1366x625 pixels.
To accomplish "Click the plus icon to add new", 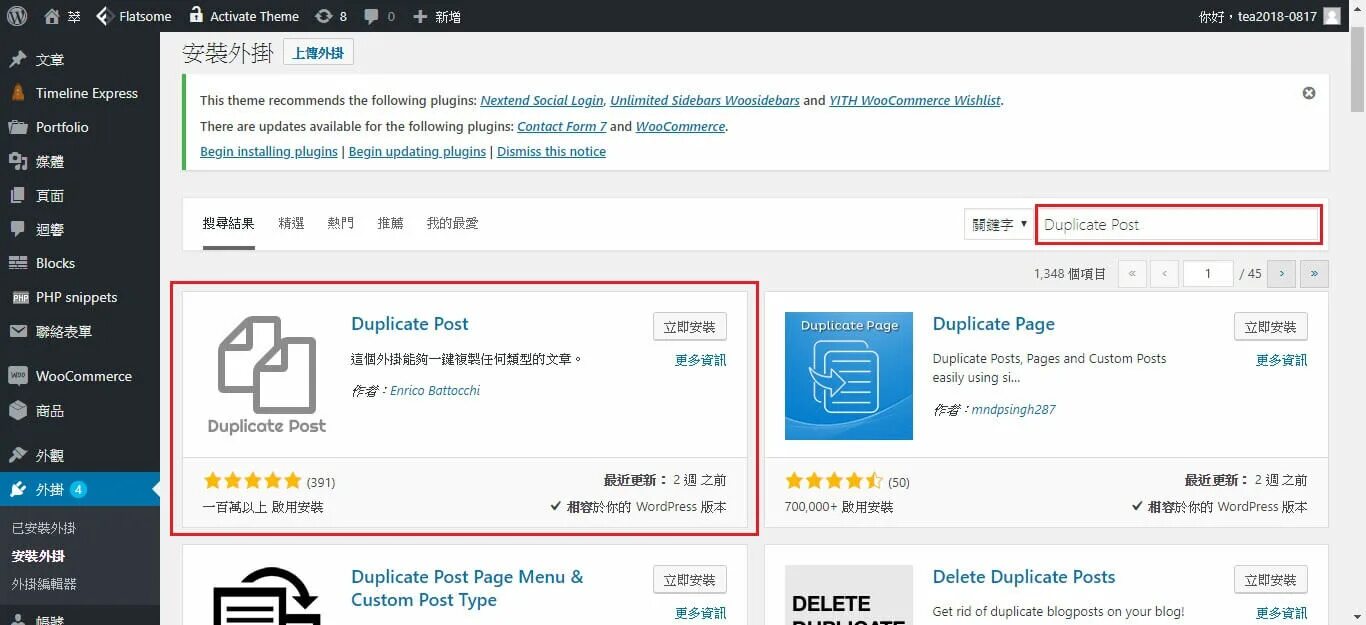I will pos(420,16).
